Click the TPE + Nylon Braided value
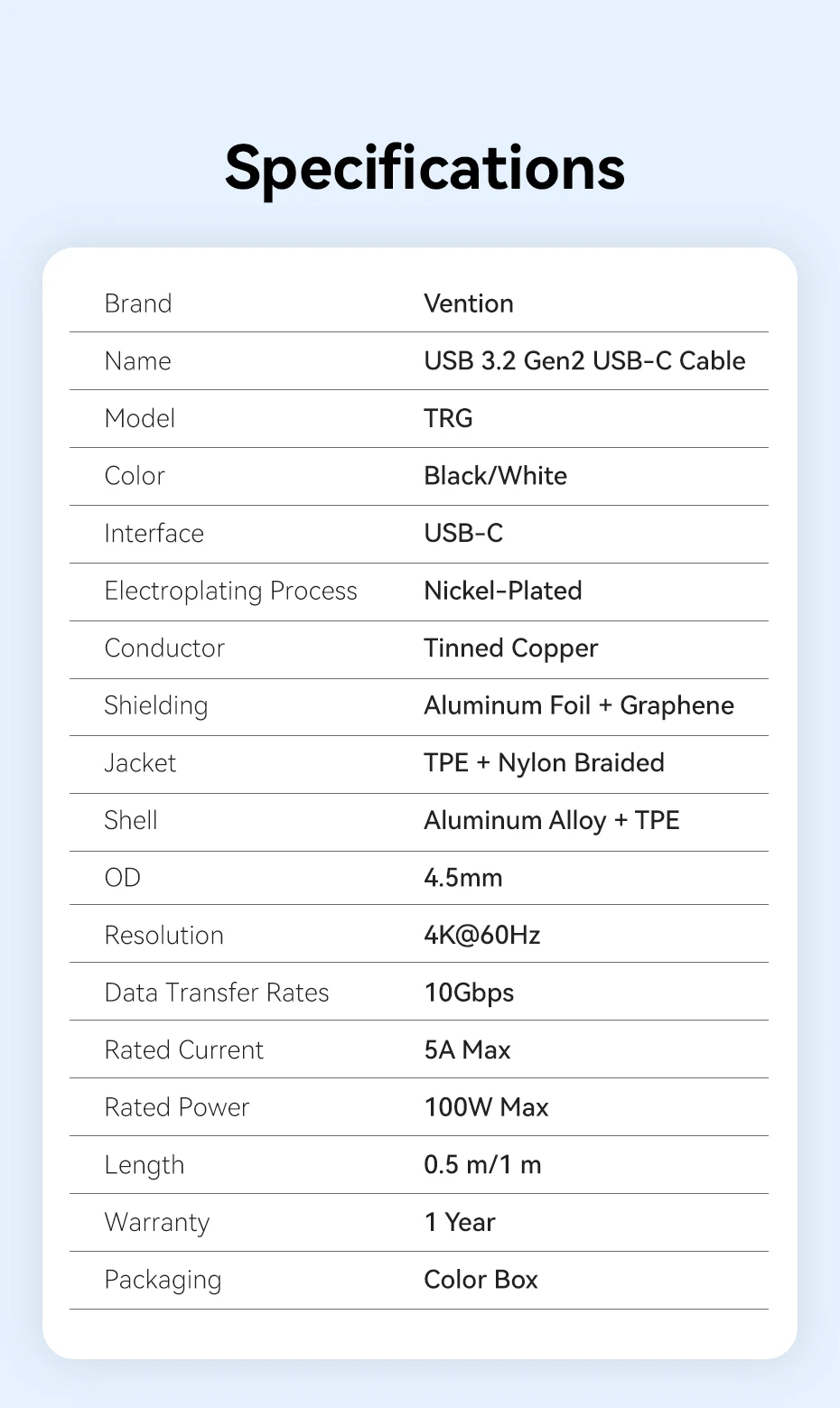 544,763
